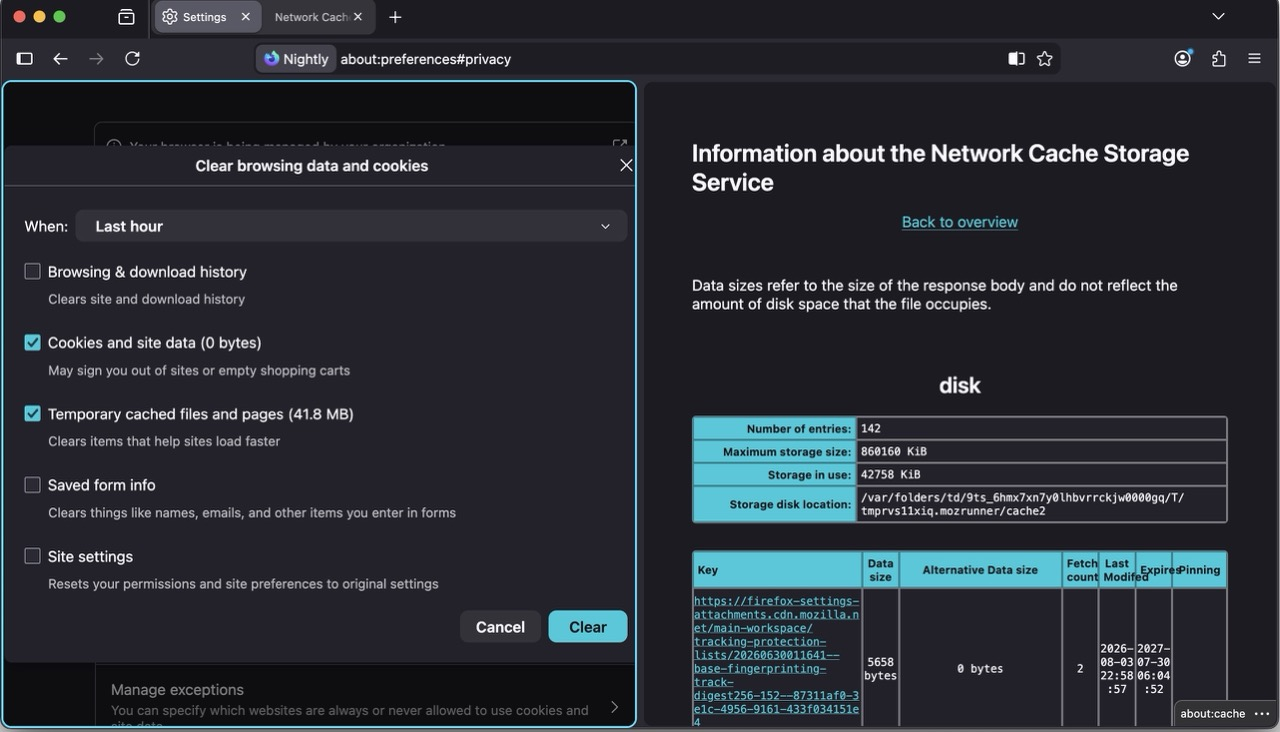1280x732 pixels.
Task: Click the 0 bytes alternative data cell
Action: tap(980, 668)
